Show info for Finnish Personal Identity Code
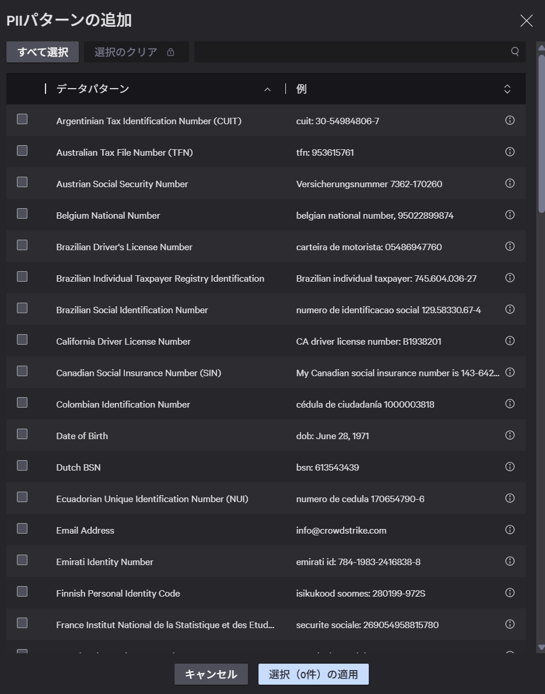 click(510, 592)
